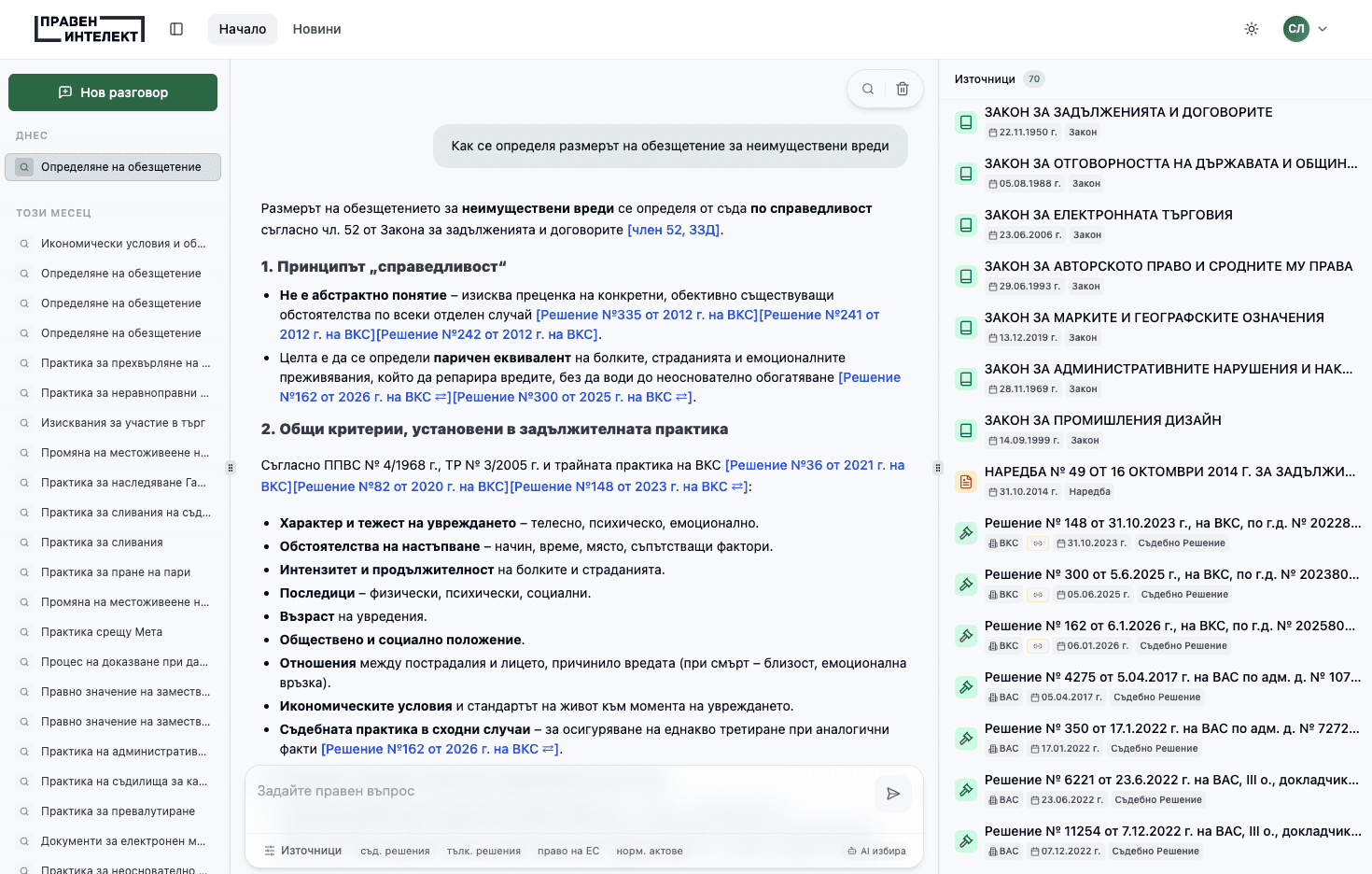Click gavel icon for Решение № 350 source
1372x874 pixels.
click(966, 739)
